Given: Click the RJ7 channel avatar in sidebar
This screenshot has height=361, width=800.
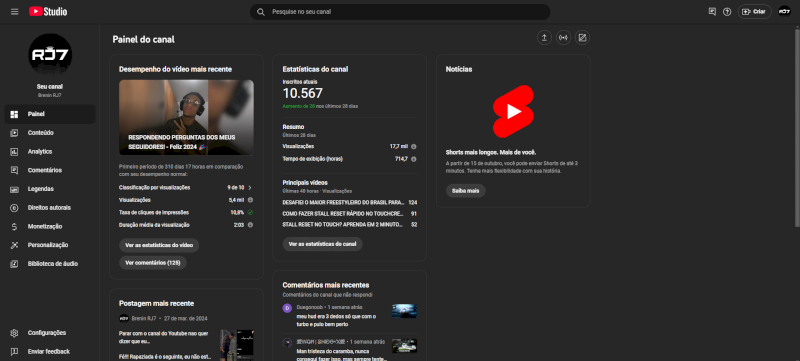Looking at the screenshot, I should point(50,55).
